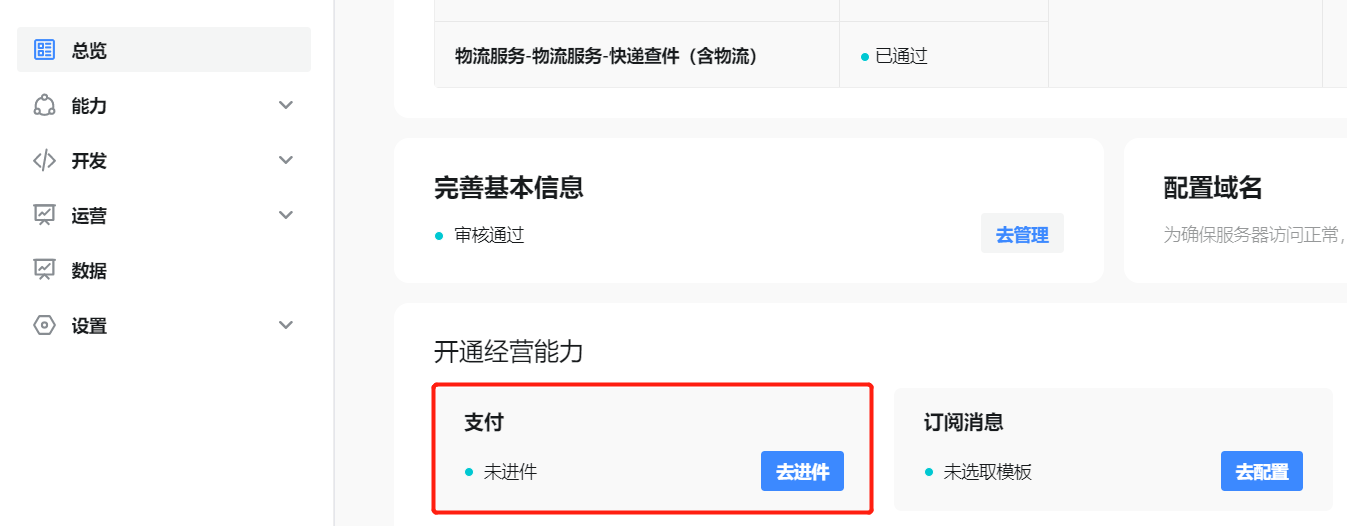Click the 去进件 payment button

point(802,471)
